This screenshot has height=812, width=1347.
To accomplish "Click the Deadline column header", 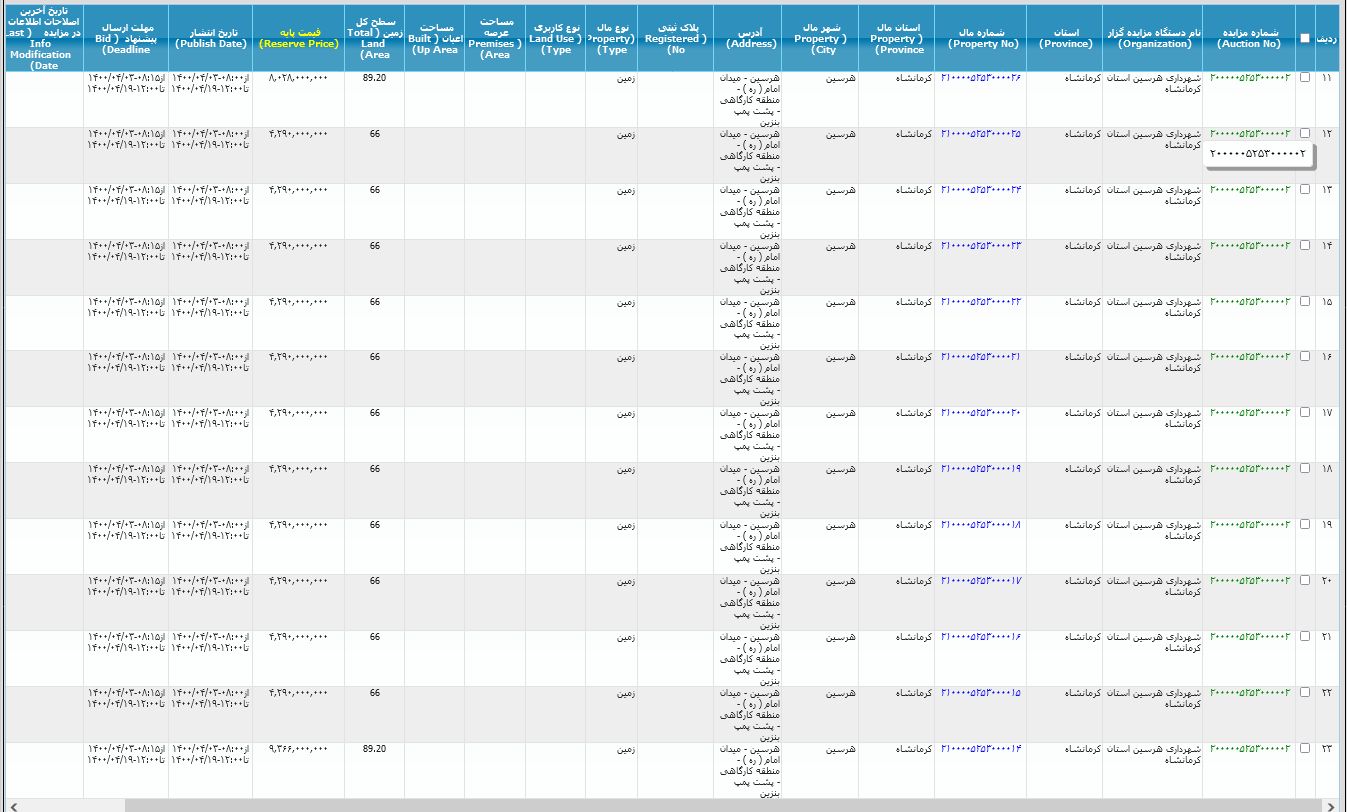I will pyautogui.click(x=125, y=38).
